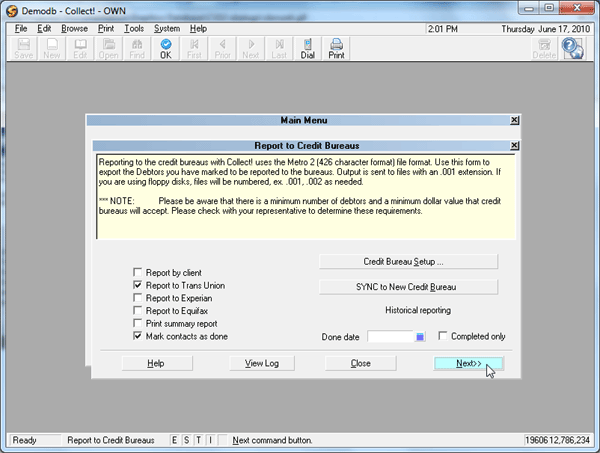The height and width of the screenshot is (453, 600).
Task: Click the S status bar indicator
Action: (187, 440)
